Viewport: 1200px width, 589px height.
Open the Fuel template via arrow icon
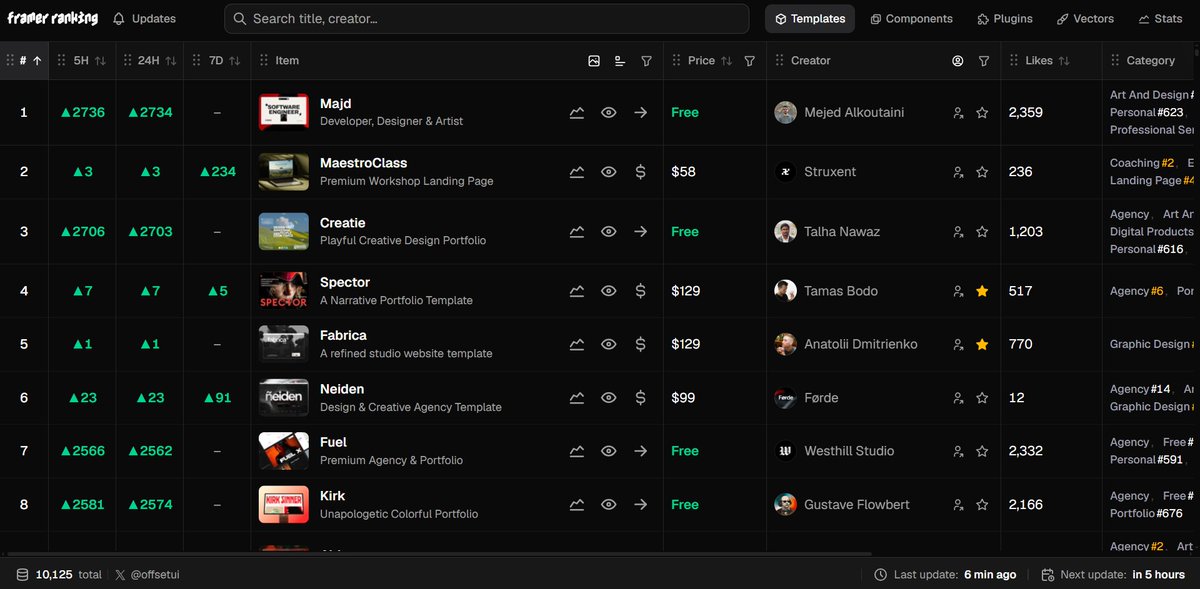pyautogui.click(x=640, y=451)
